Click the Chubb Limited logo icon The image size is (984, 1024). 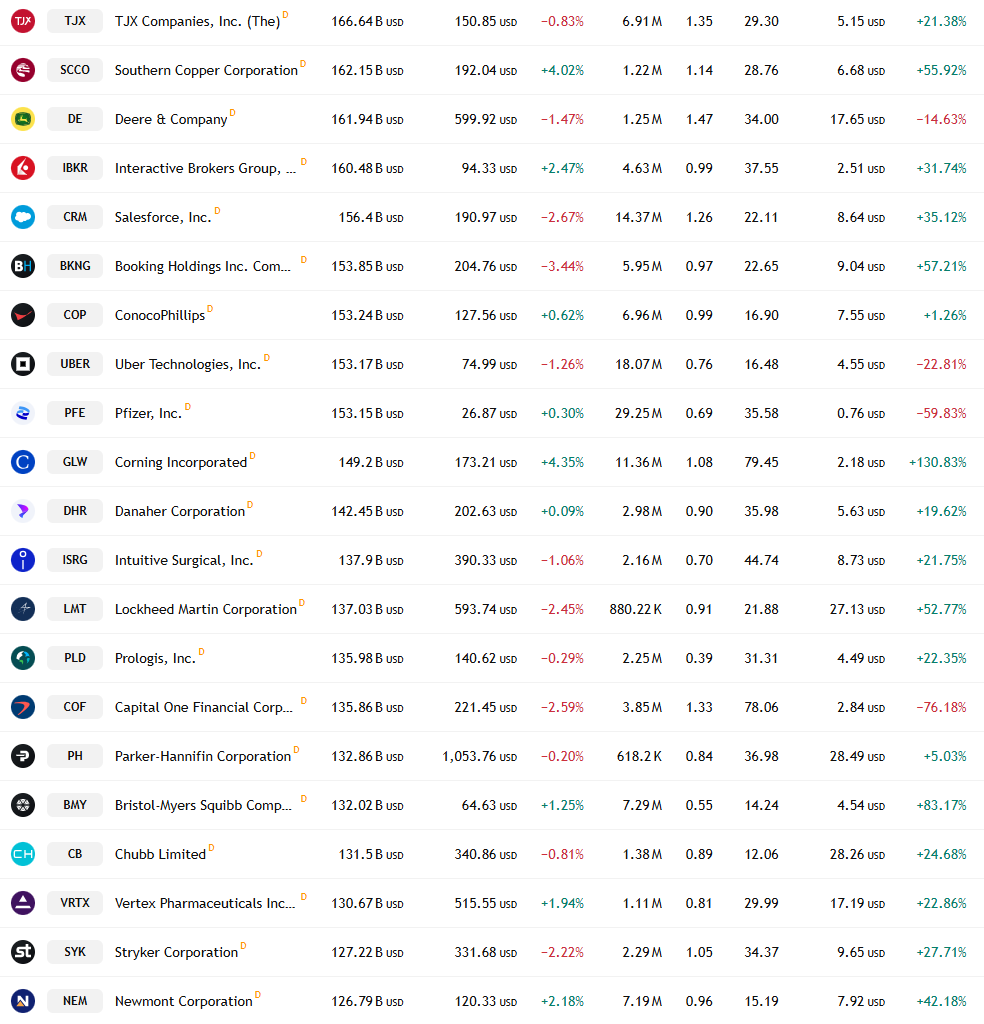[23, 854]
